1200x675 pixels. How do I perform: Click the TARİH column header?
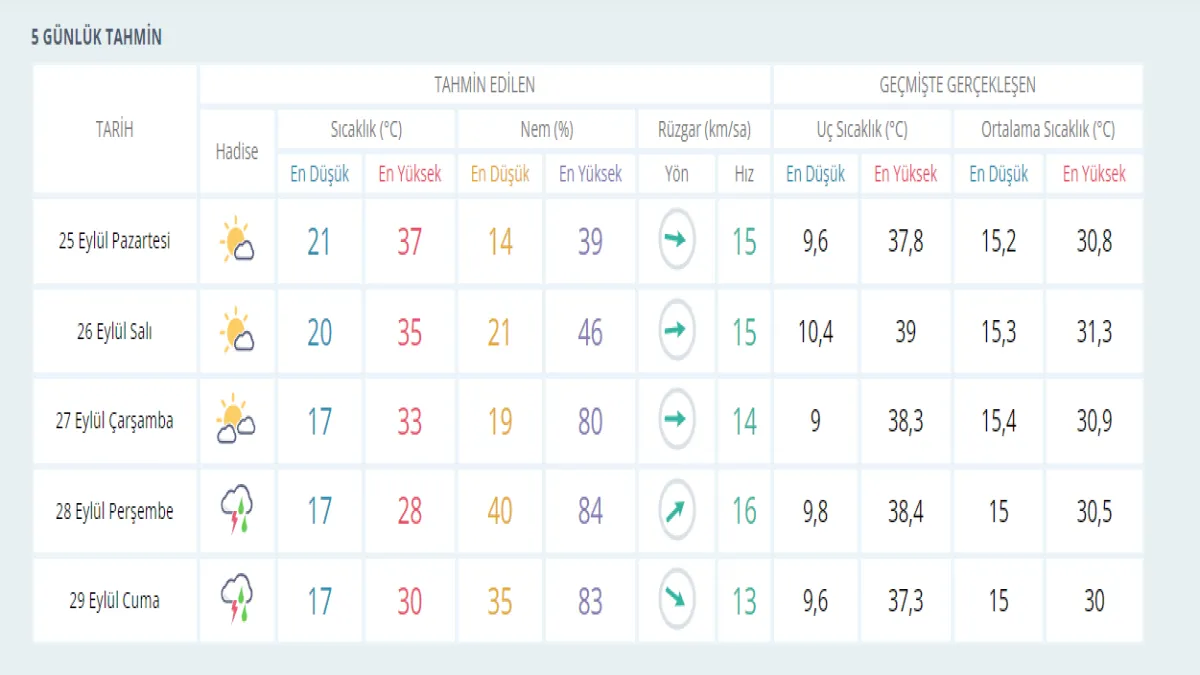(x=114, y=129)
